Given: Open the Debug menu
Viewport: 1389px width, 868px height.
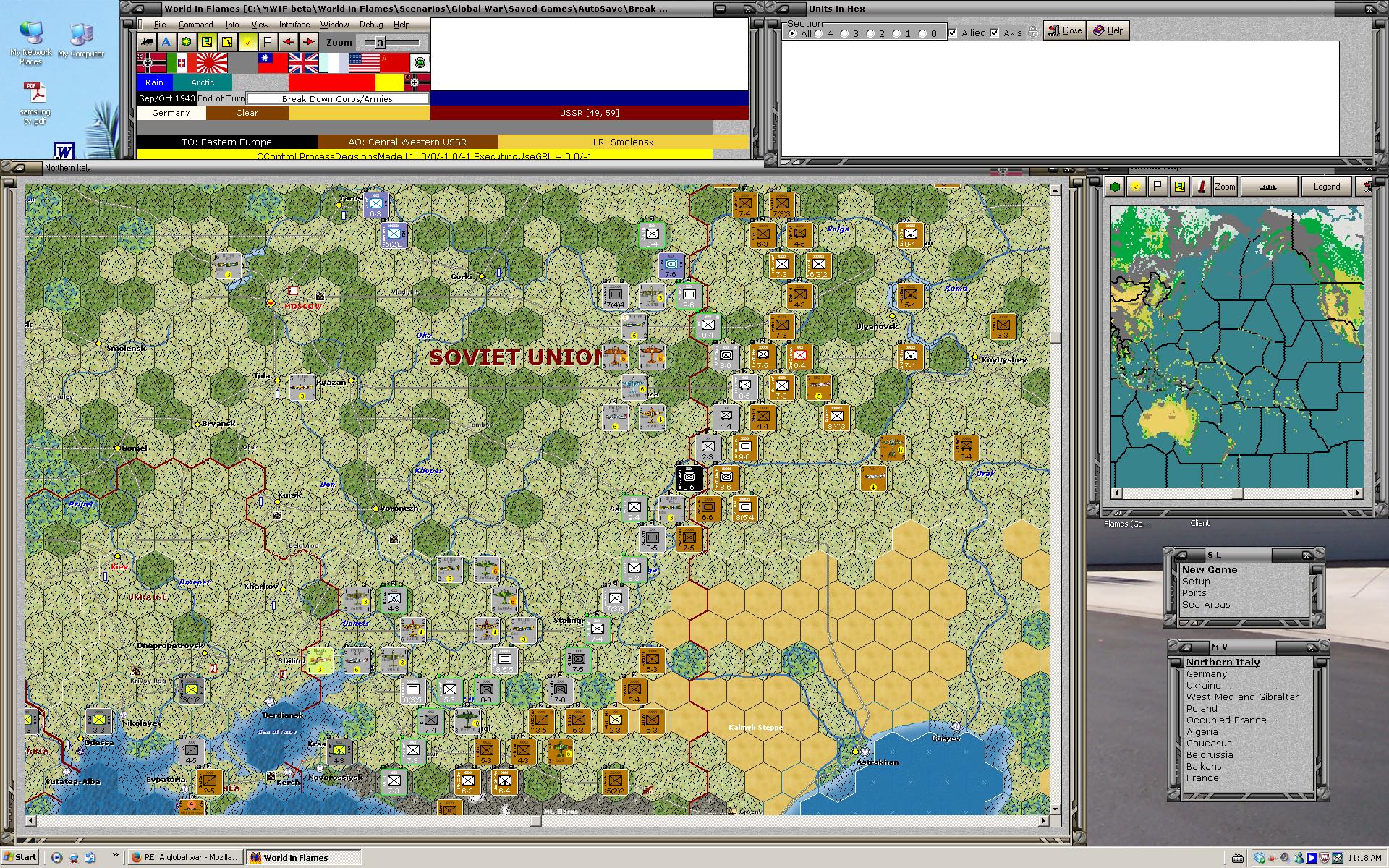Looking at the screenshot, I should click(x=371, y=25).
